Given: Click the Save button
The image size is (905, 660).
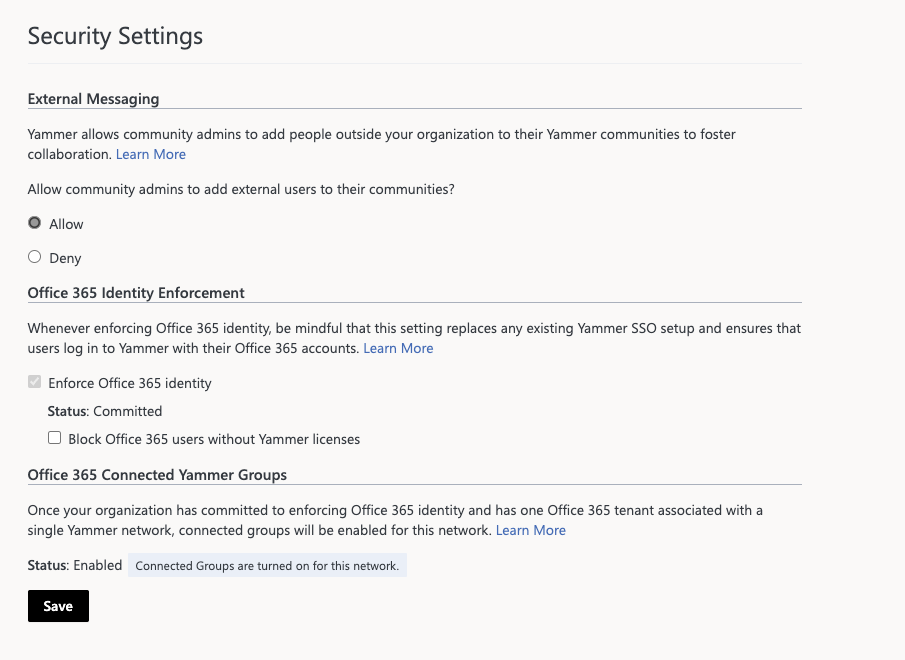Looking at the screenshot, I should pyautogui.click(x=58, y=606).
